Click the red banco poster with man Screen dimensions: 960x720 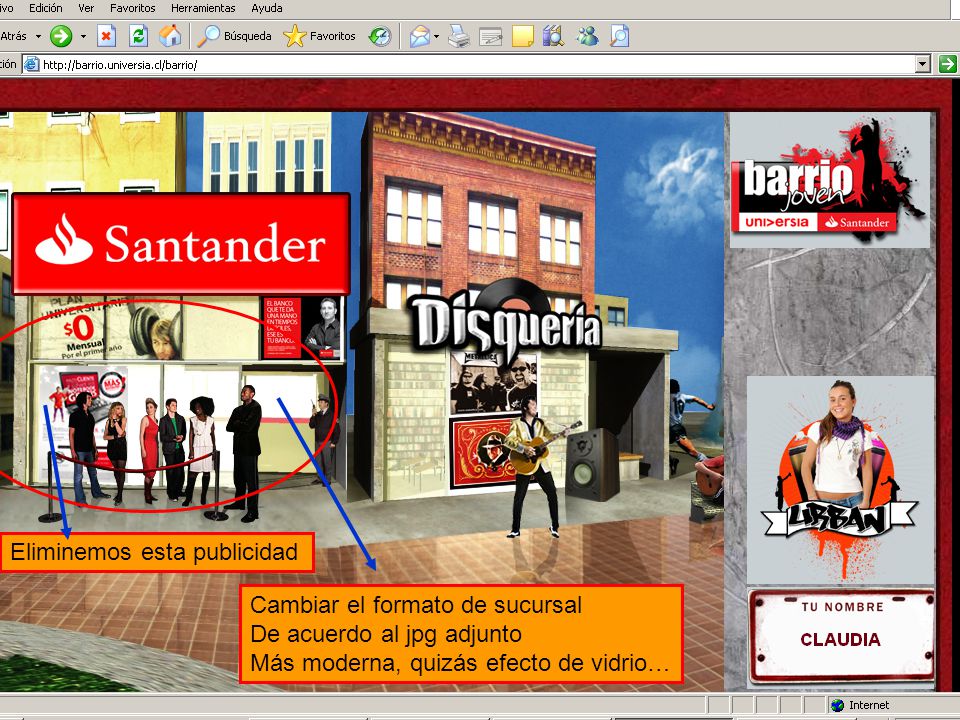[302, 328]
